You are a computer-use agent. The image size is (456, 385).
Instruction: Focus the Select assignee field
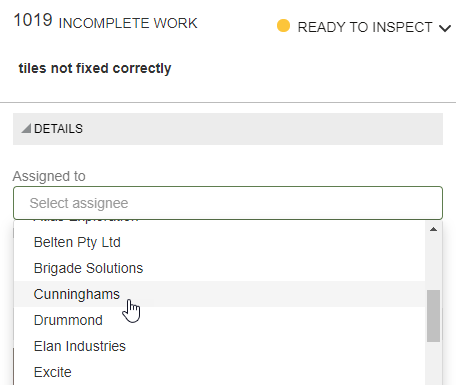[228, 203]
